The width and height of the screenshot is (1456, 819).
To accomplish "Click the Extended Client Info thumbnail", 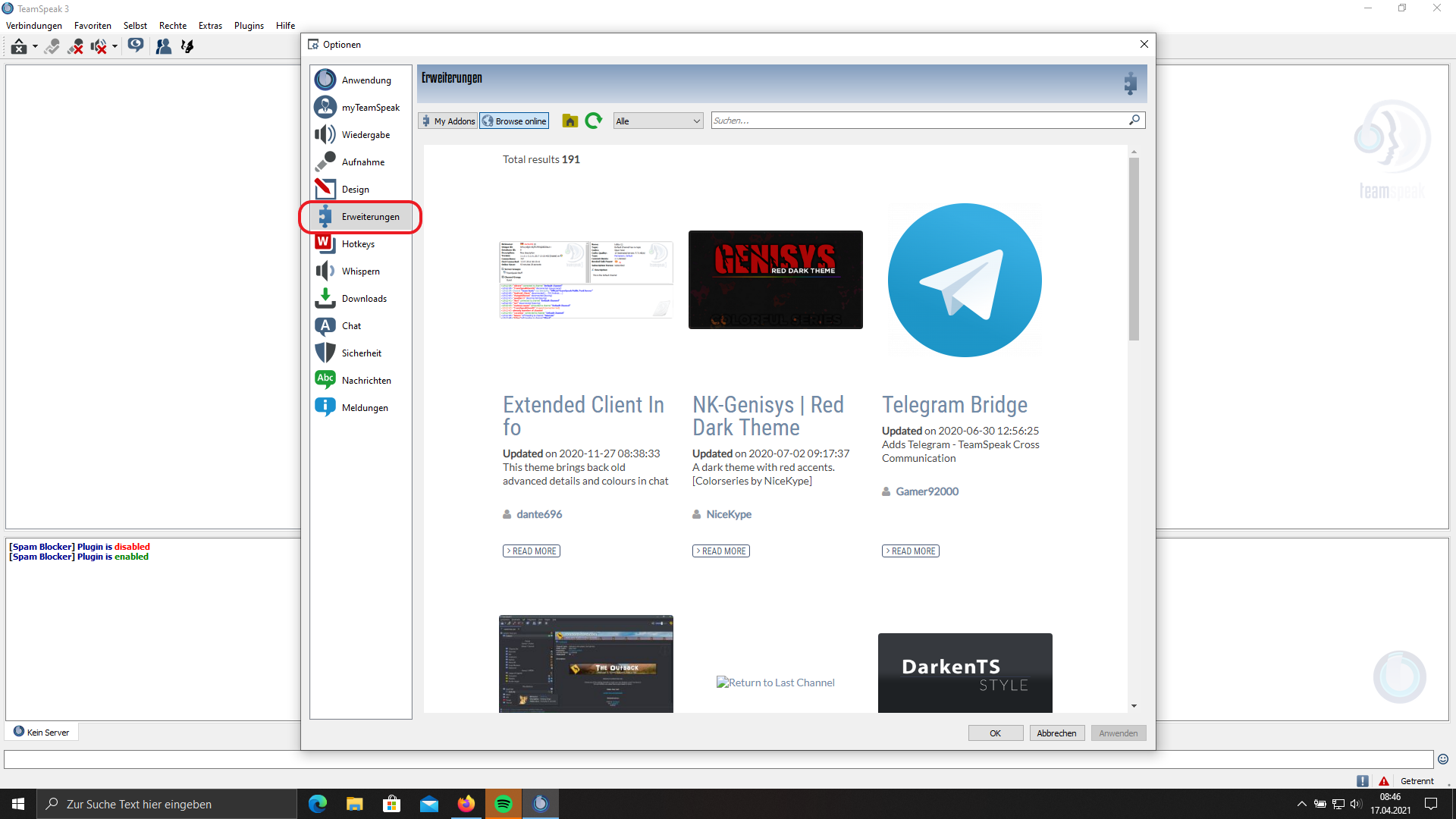I will [586, 280].
